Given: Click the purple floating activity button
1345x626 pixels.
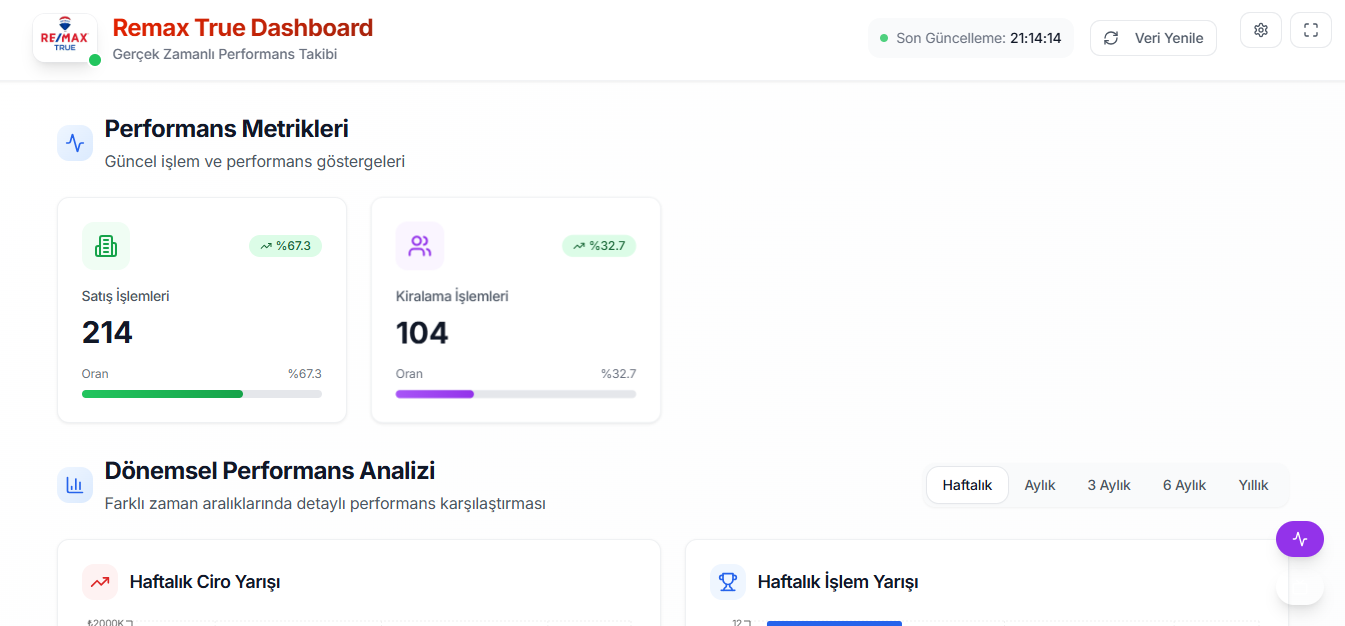Looking at the screenshot, I should coord(1300,539).
